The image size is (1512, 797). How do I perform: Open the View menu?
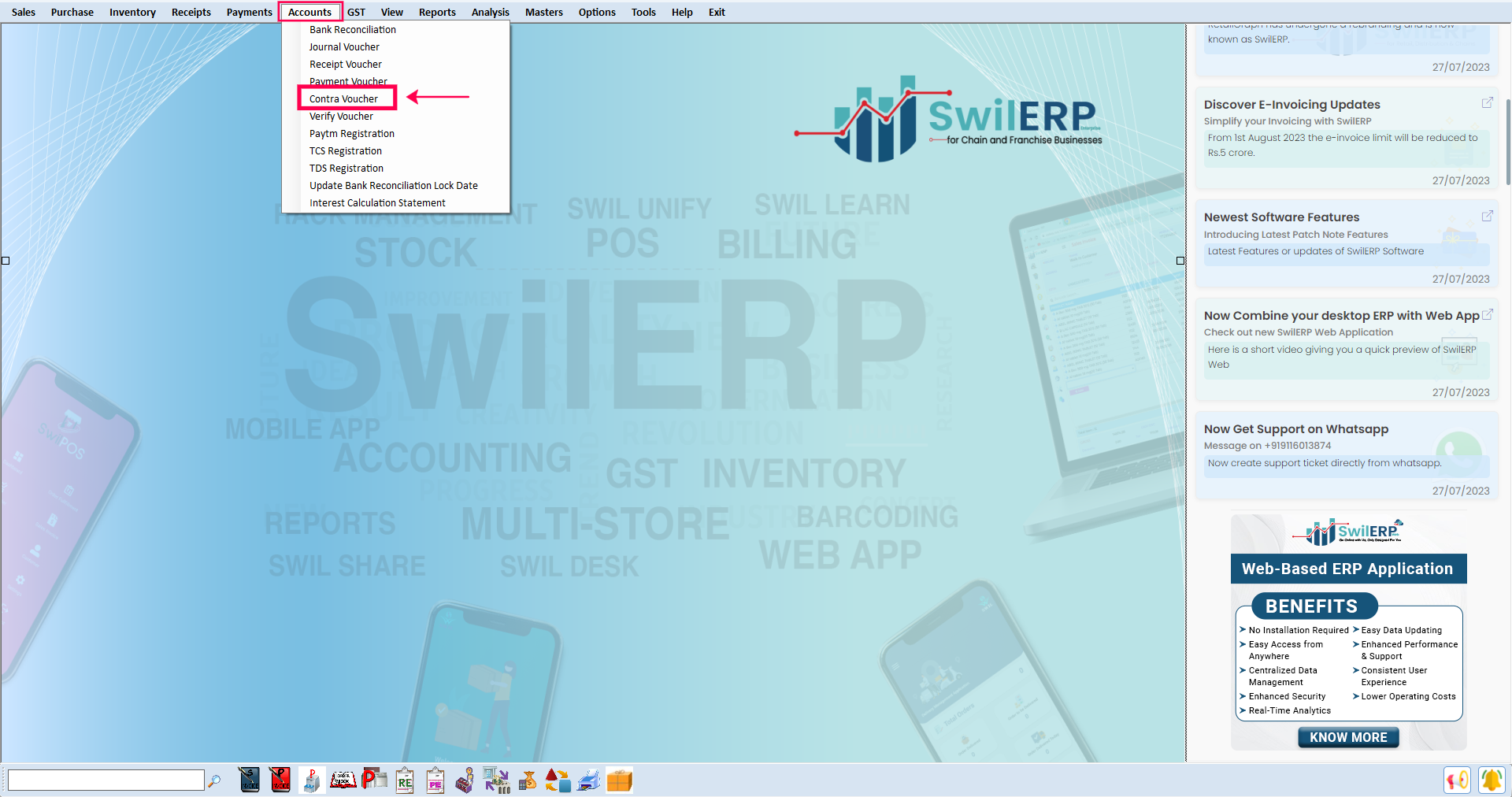(x=392, y=12)
